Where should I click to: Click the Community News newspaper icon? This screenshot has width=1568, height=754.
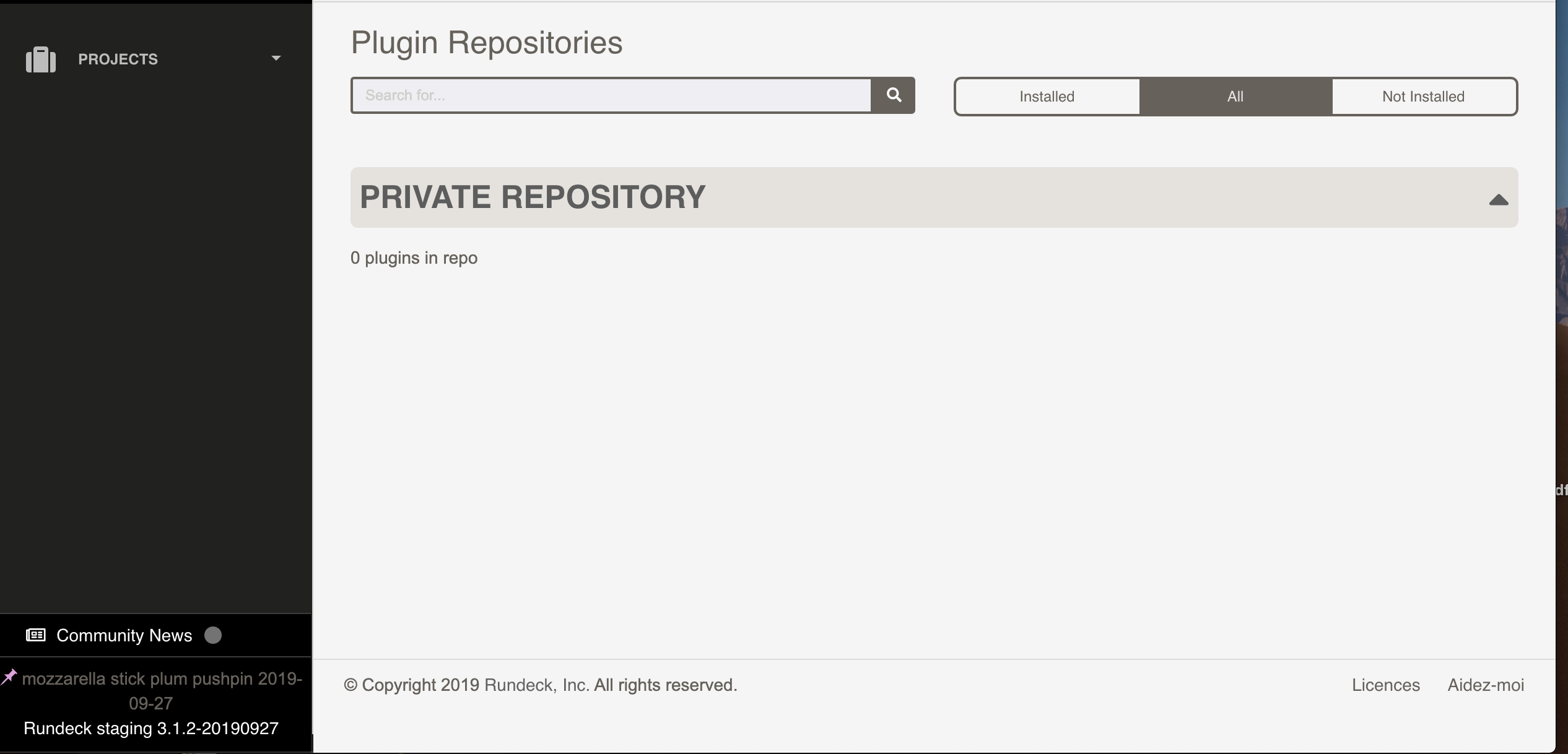[35, 635]
